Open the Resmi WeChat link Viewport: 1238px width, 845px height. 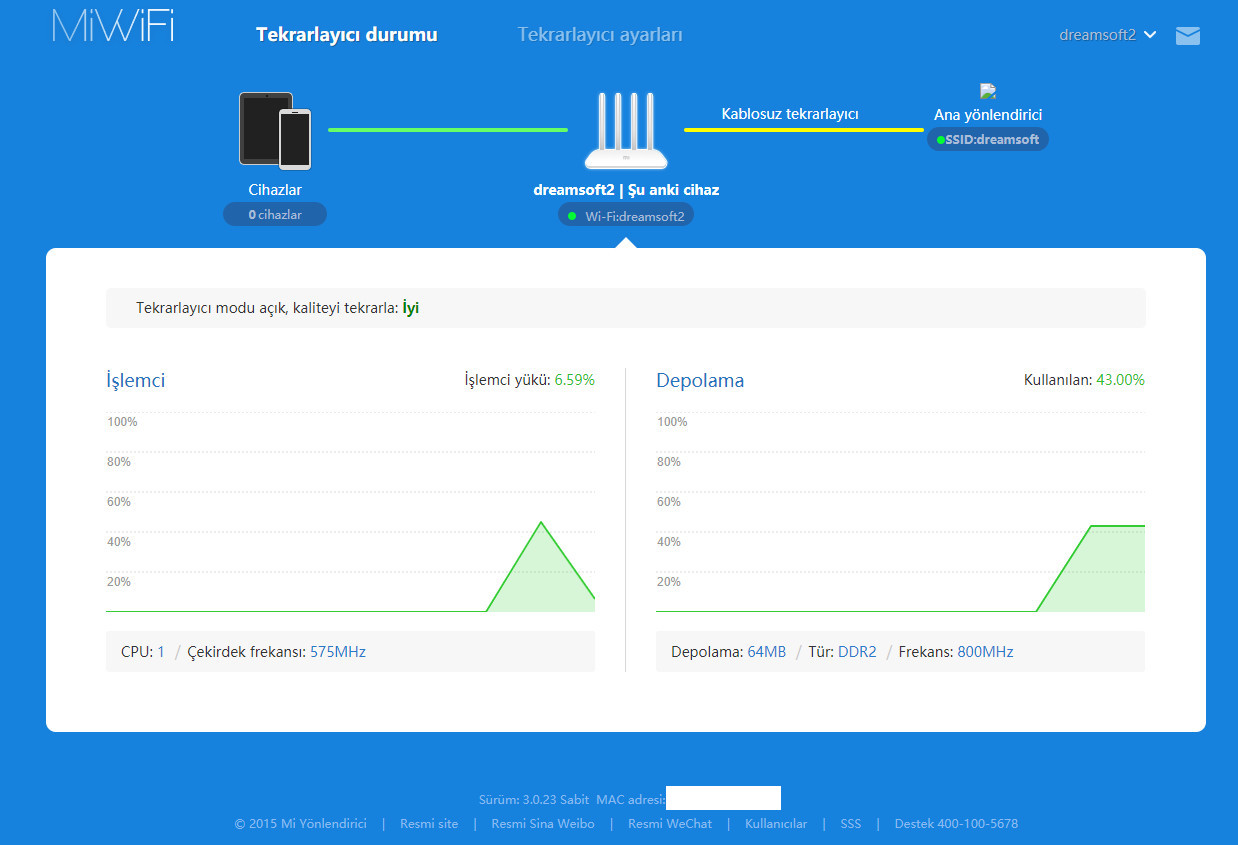(670, 824)
